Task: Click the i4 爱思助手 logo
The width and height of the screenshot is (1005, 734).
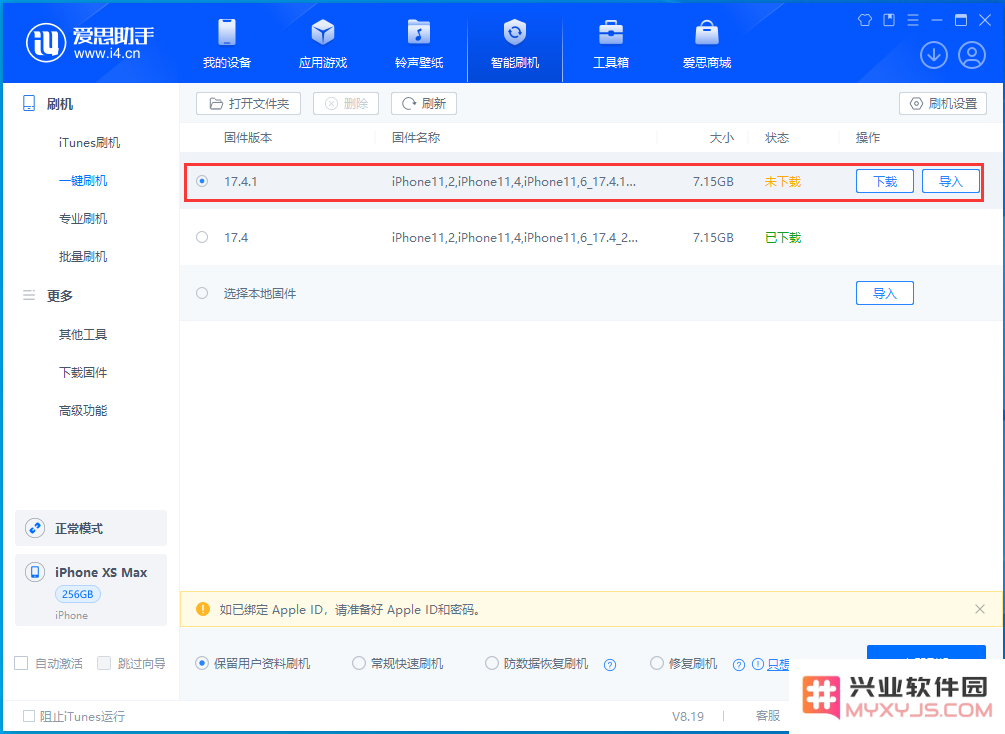Action: [x=90, y=43]
